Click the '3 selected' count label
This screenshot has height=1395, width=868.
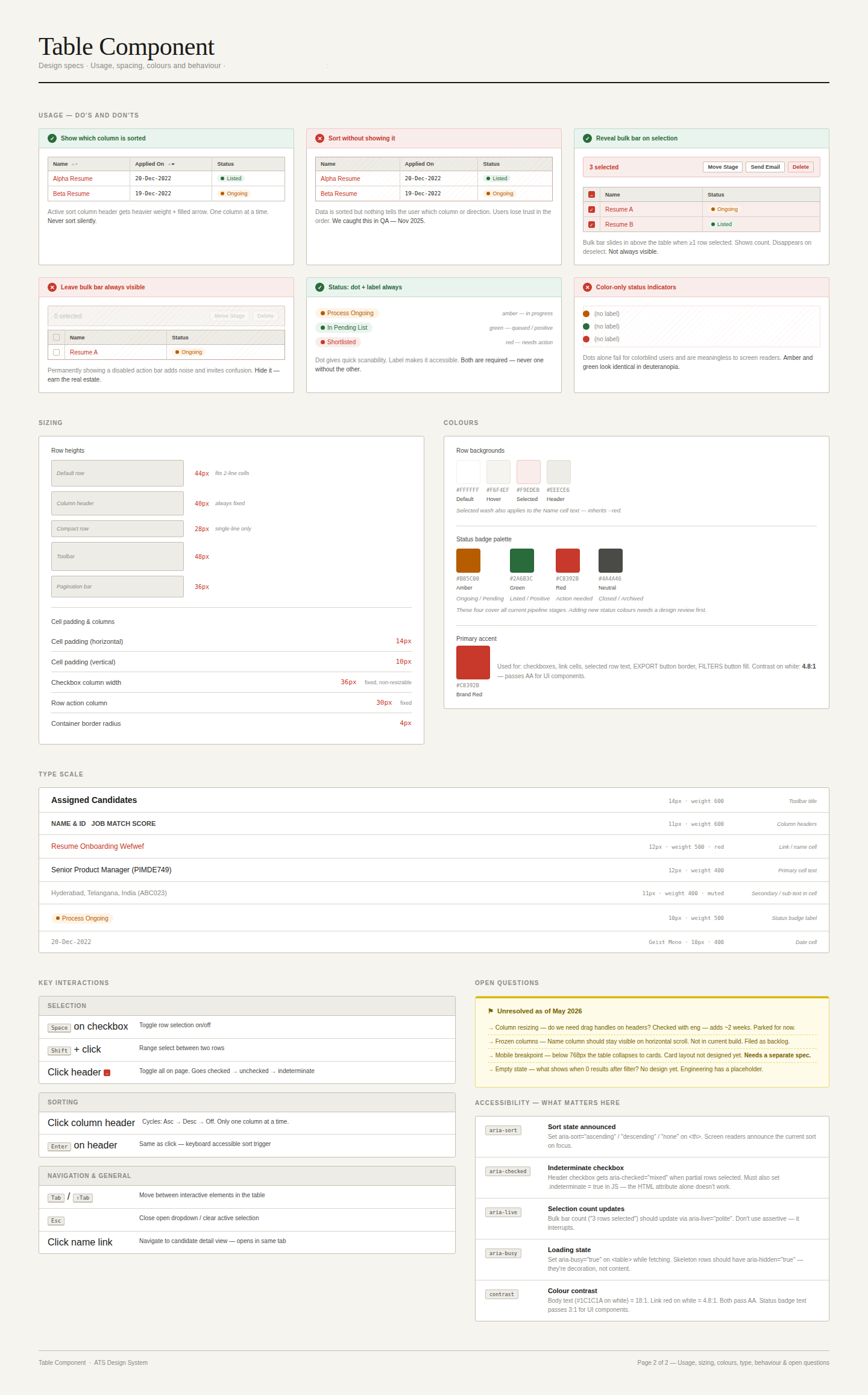pyautogui.click(x=604, y=168)
